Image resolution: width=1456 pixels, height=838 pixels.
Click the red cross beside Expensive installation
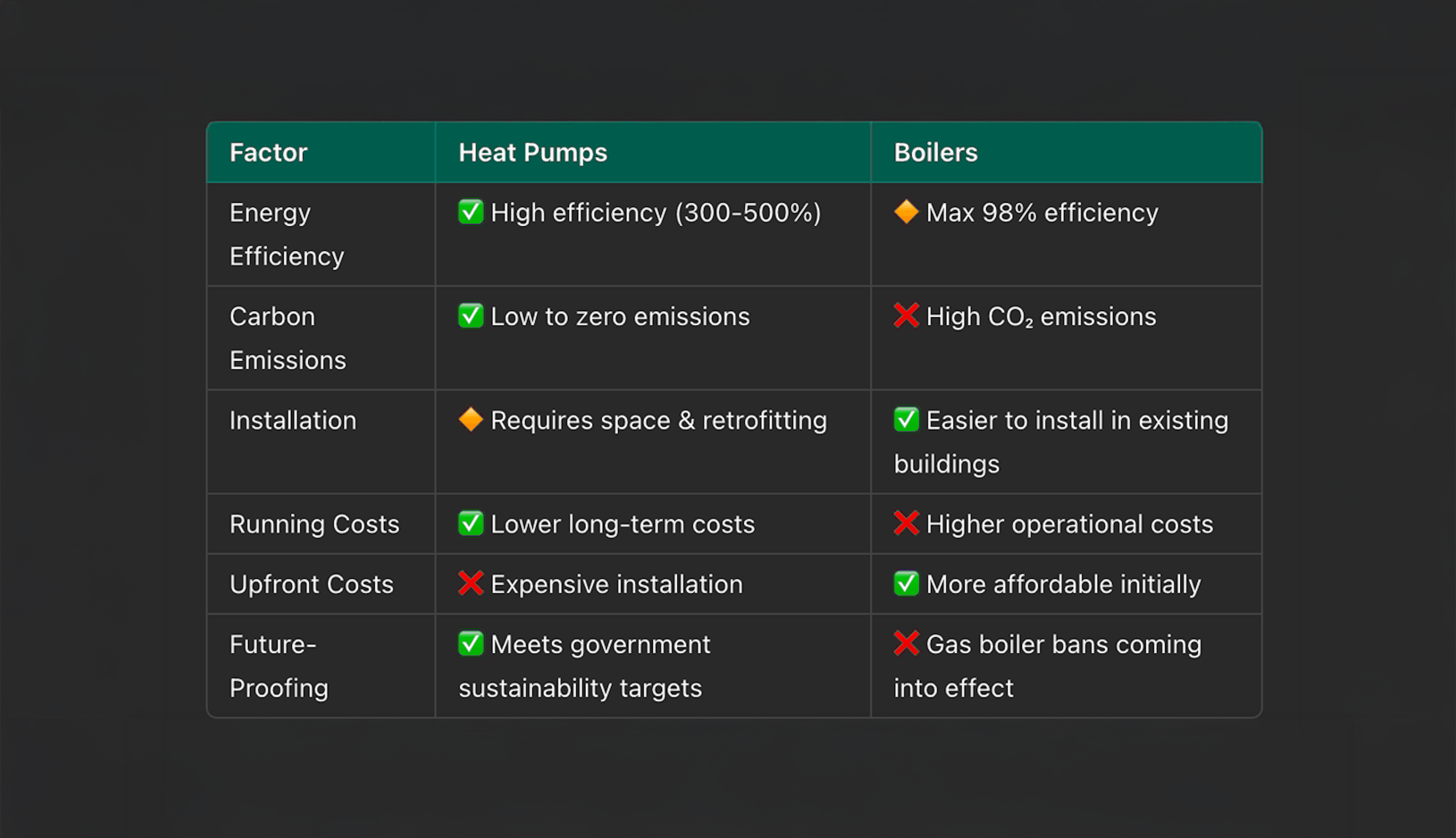[x=471, y=583]
